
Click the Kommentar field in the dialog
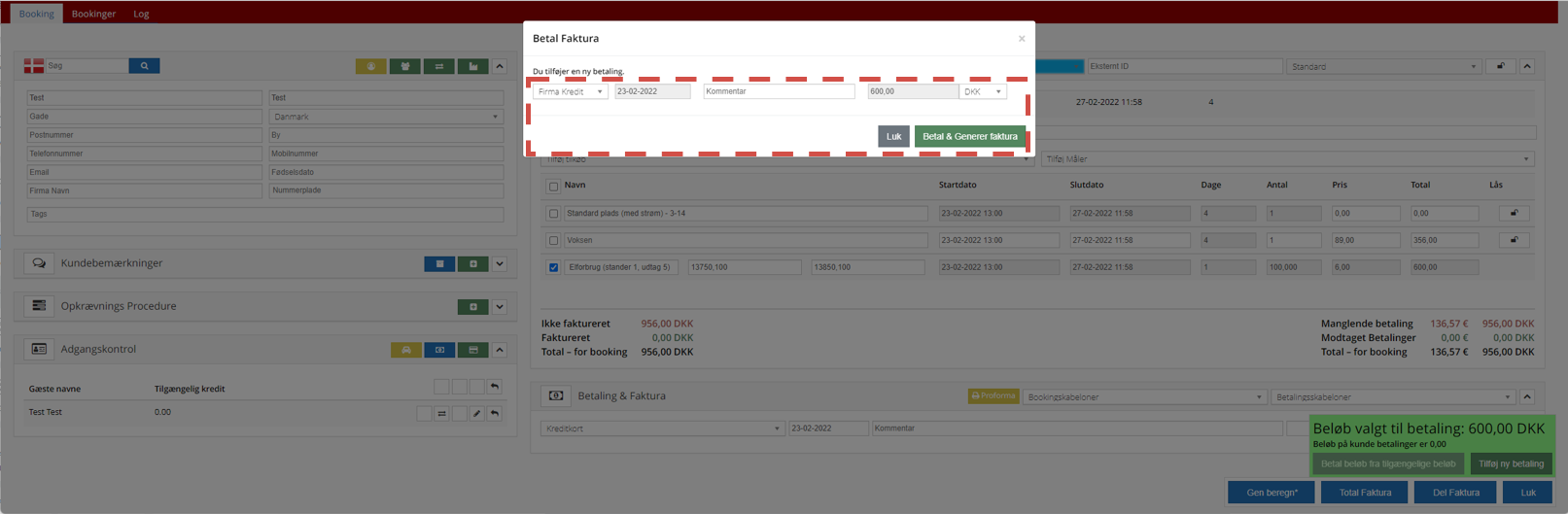pyautogui.click(x=778, y=91)
